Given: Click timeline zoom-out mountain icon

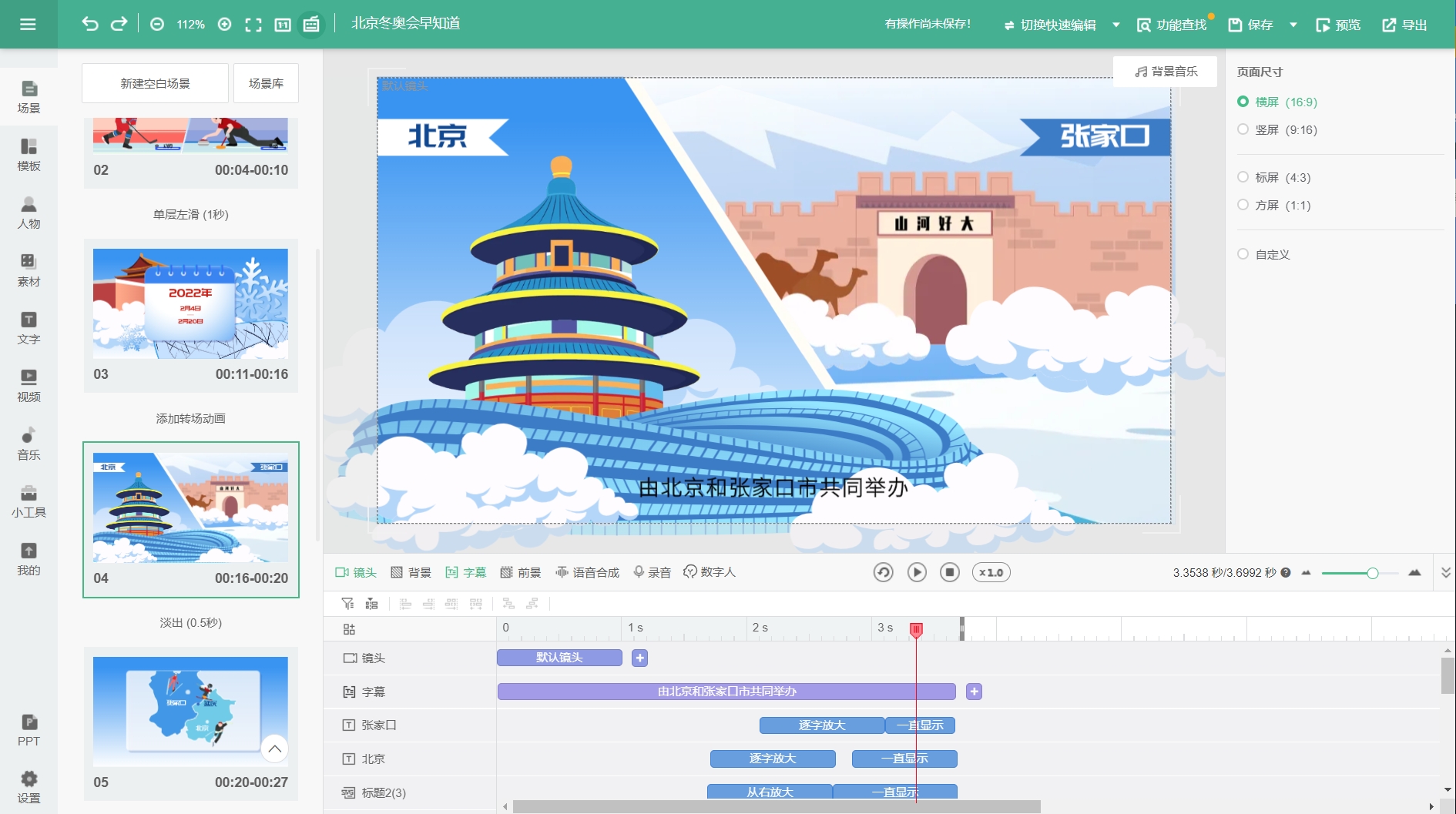Looking at the screenshot, I should click(x=1306, y=573).
